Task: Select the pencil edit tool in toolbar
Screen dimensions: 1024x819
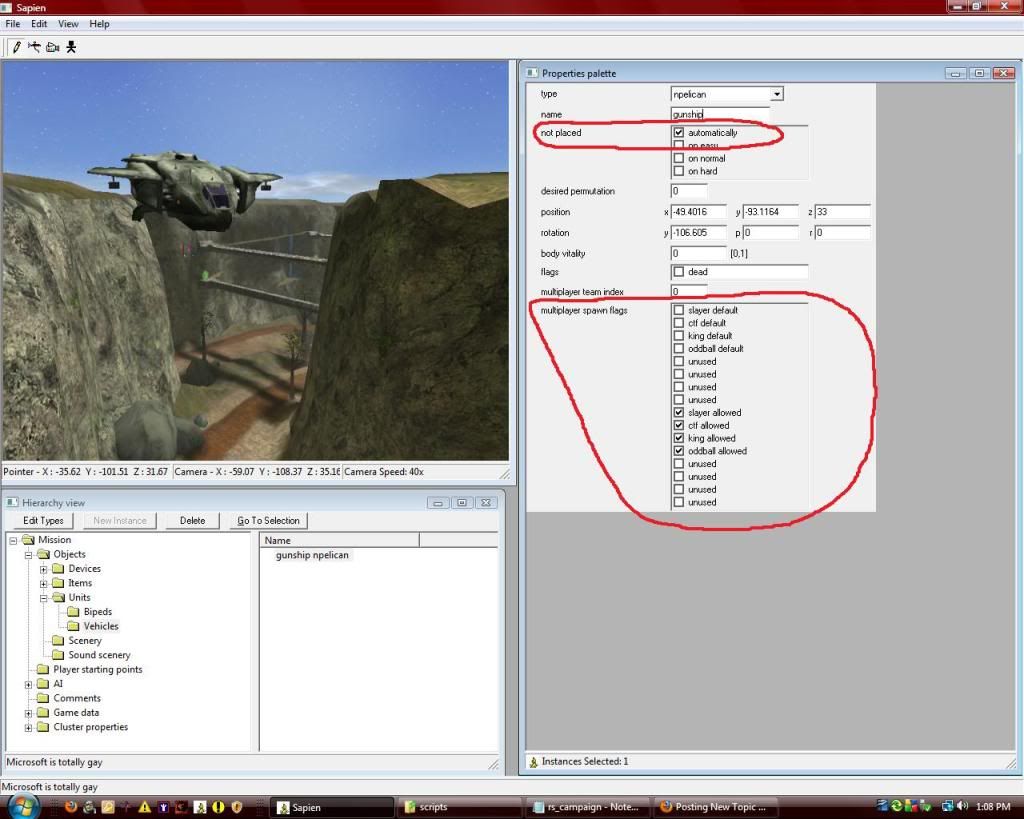Action: [17, 47]
